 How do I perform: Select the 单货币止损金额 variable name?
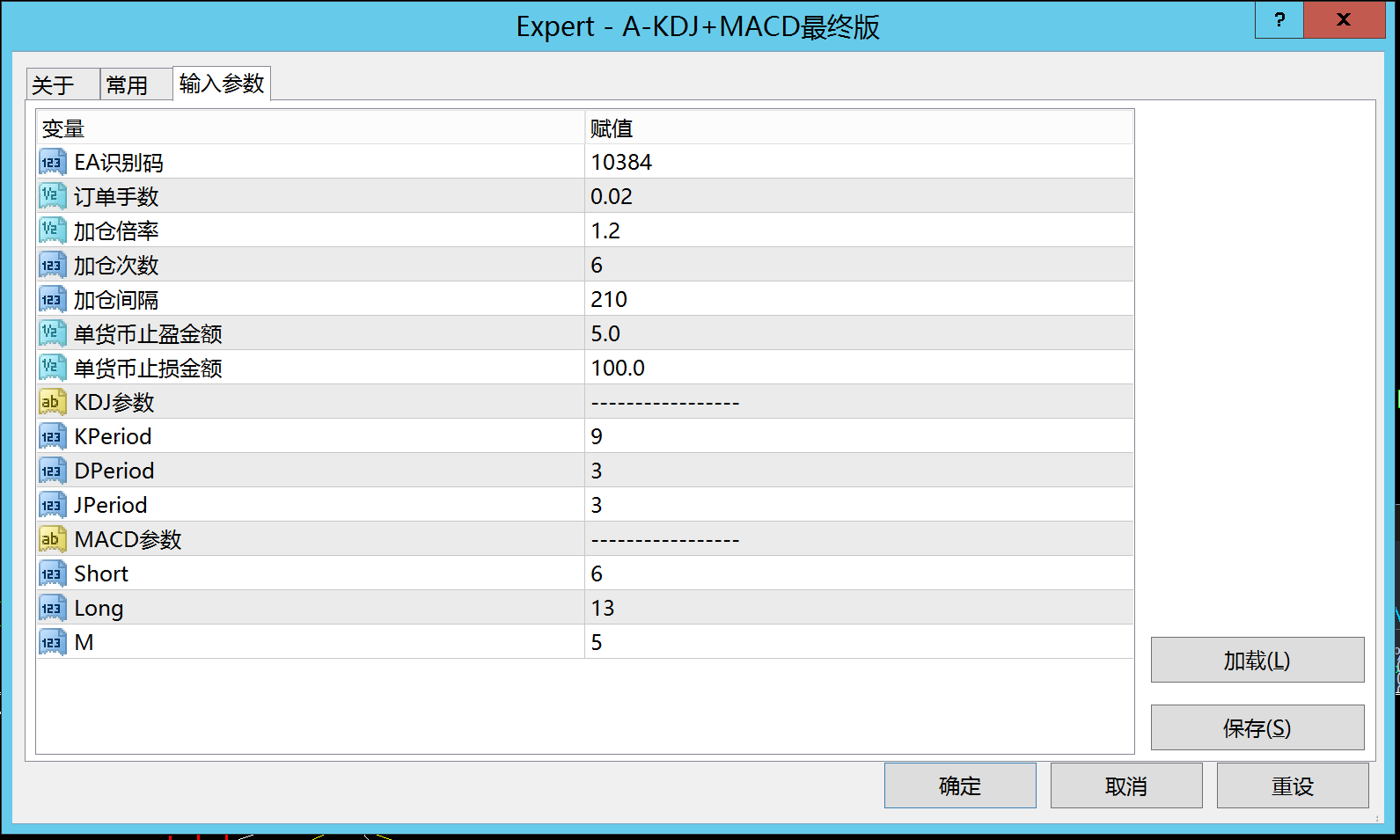[148, 368]
